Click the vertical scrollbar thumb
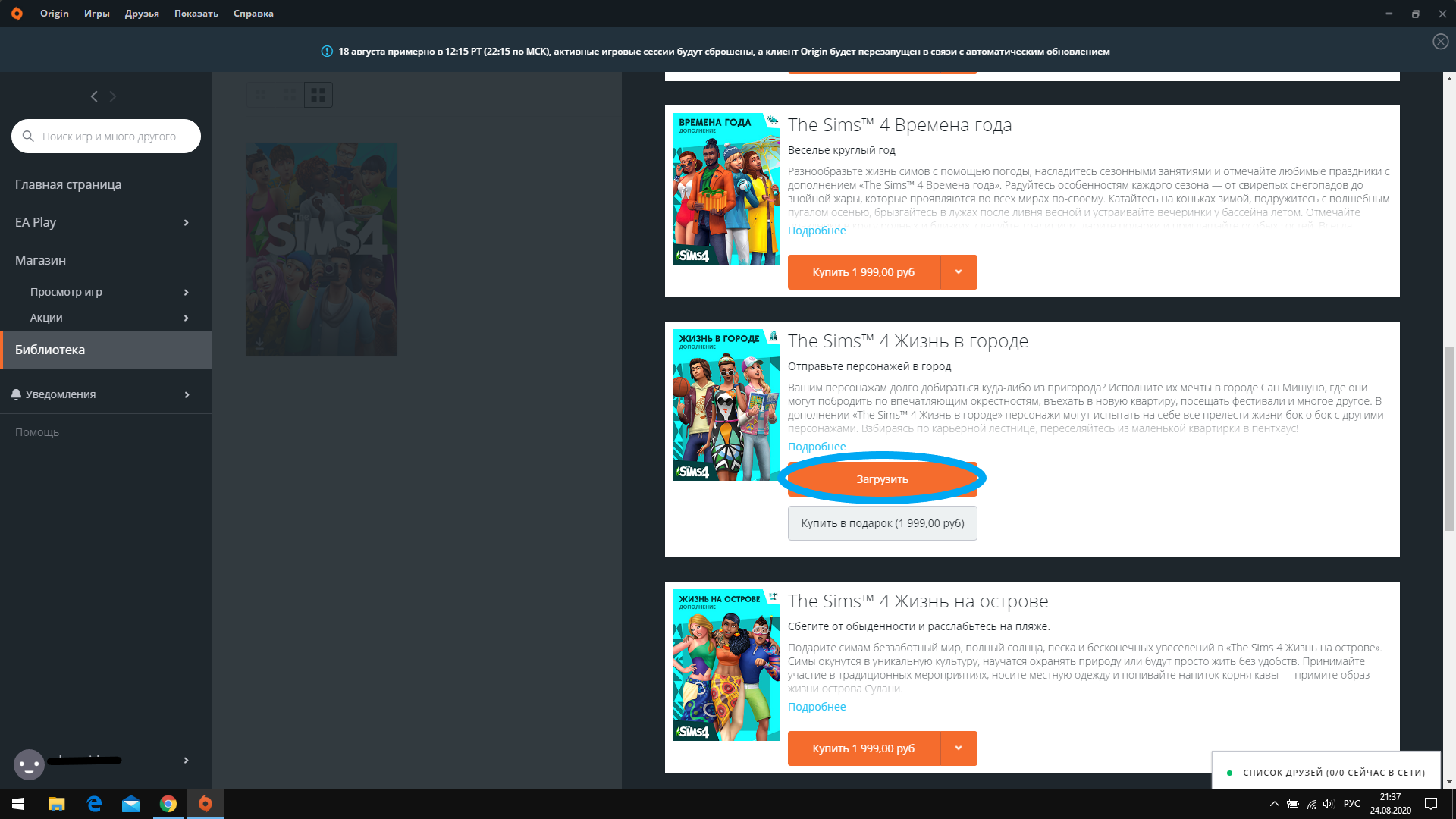 coord(1449,438)
